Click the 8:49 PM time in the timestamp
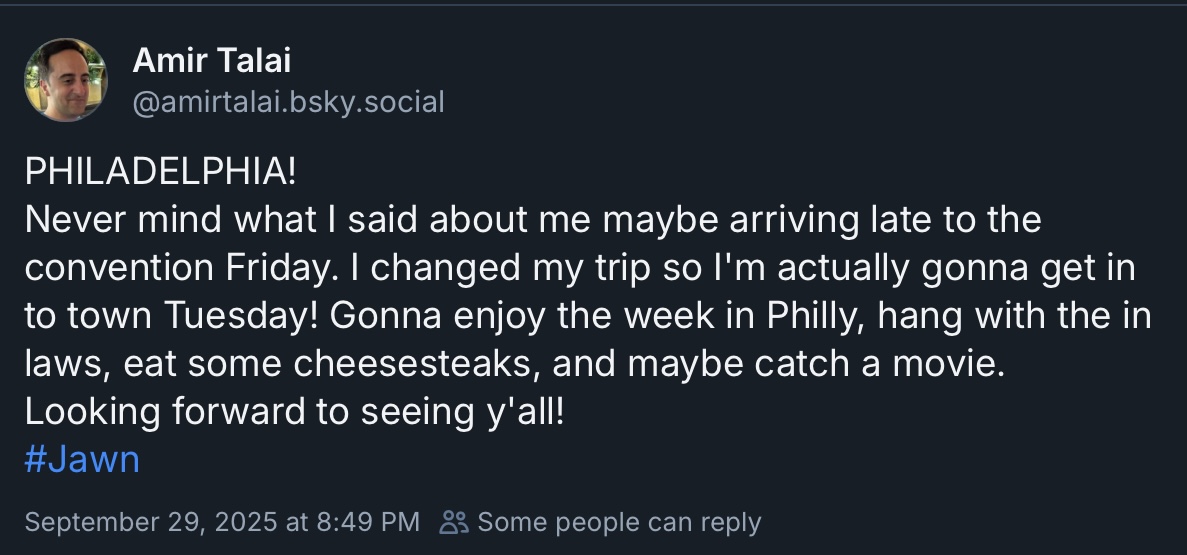Image resolution: width=1187 pixels, height=555 pixels. (x=369, y=522)
